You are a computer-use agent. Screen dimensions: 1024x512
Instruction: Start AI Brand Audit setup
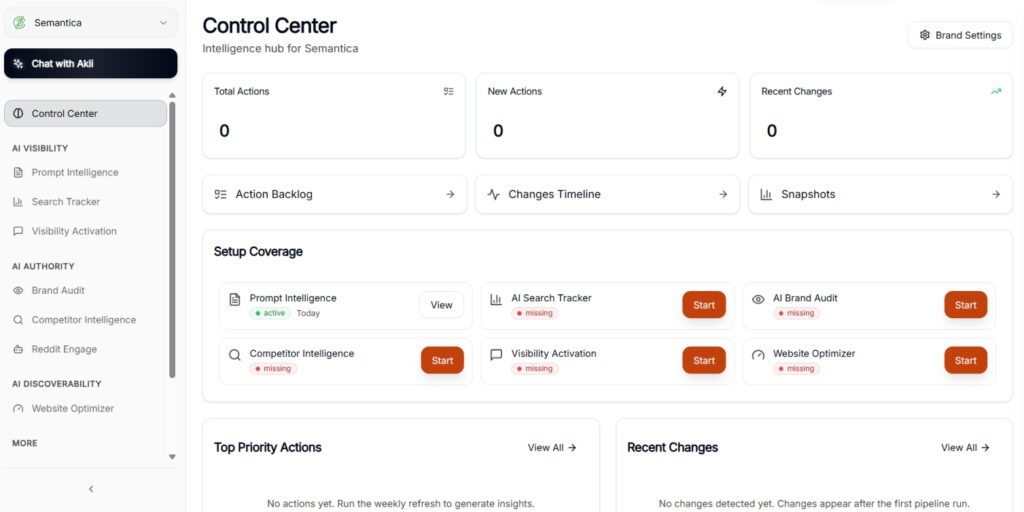(x=966, y=305)
